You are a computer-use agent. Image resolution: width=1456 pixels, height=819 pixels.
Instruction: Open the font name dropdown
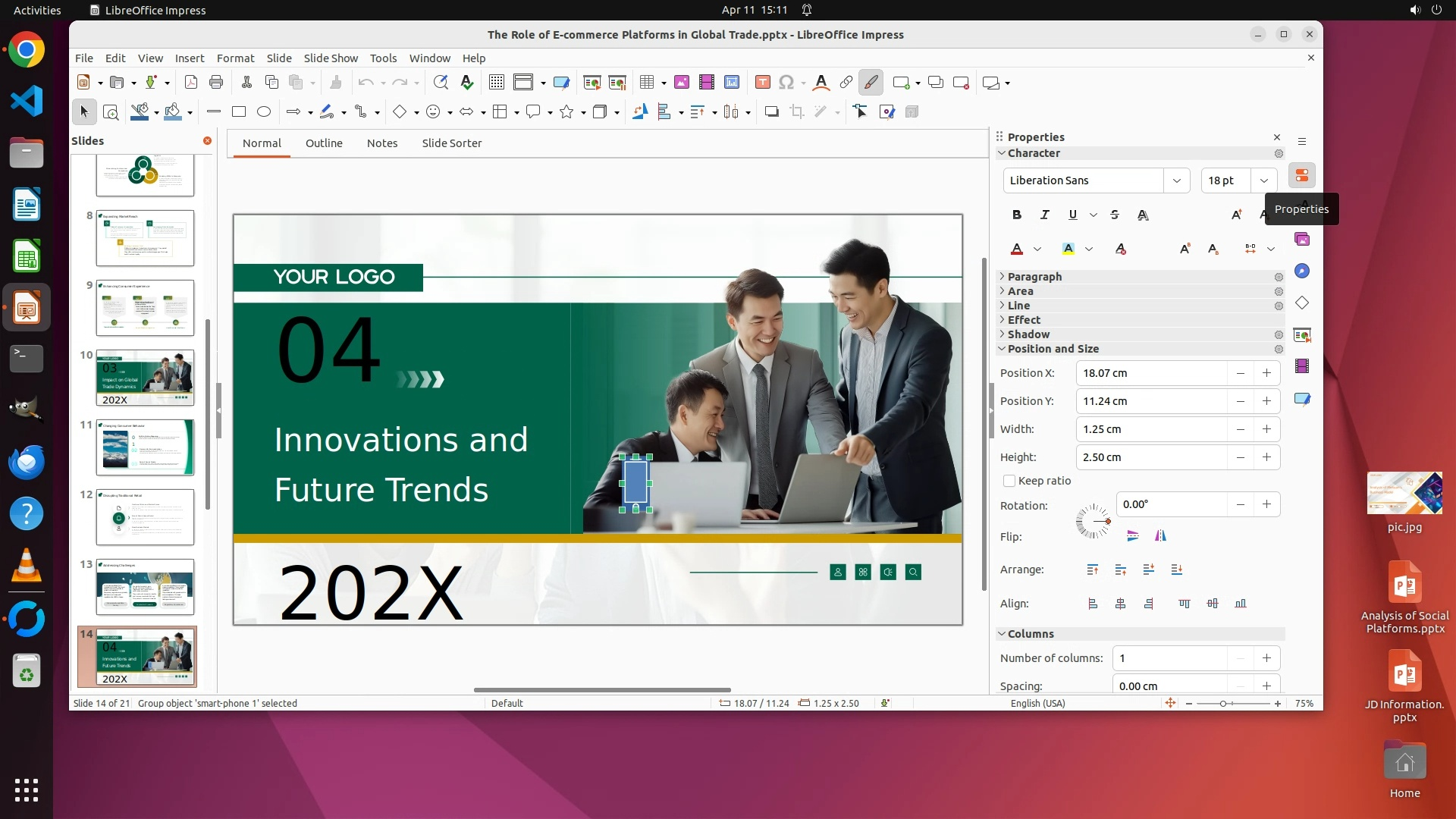1176,180
